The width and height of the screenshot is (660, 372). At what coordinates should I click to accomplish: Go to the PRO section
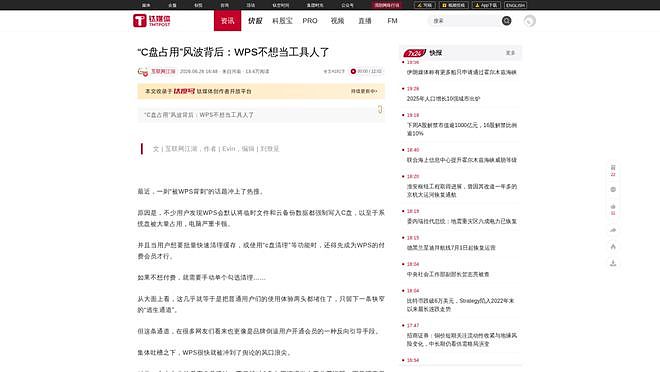310,21
